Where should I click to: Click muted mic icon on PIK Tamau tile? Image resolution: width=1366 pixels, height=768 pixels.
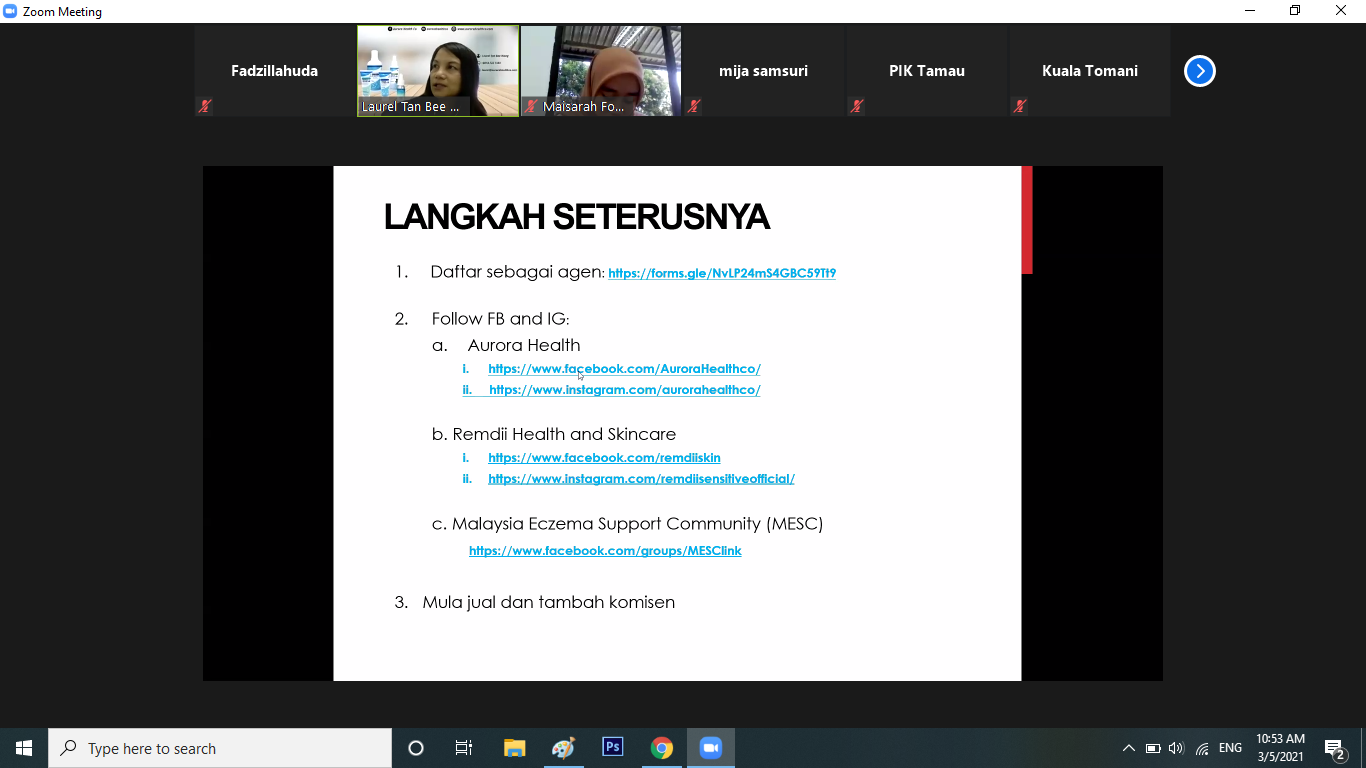click(857, 105)
